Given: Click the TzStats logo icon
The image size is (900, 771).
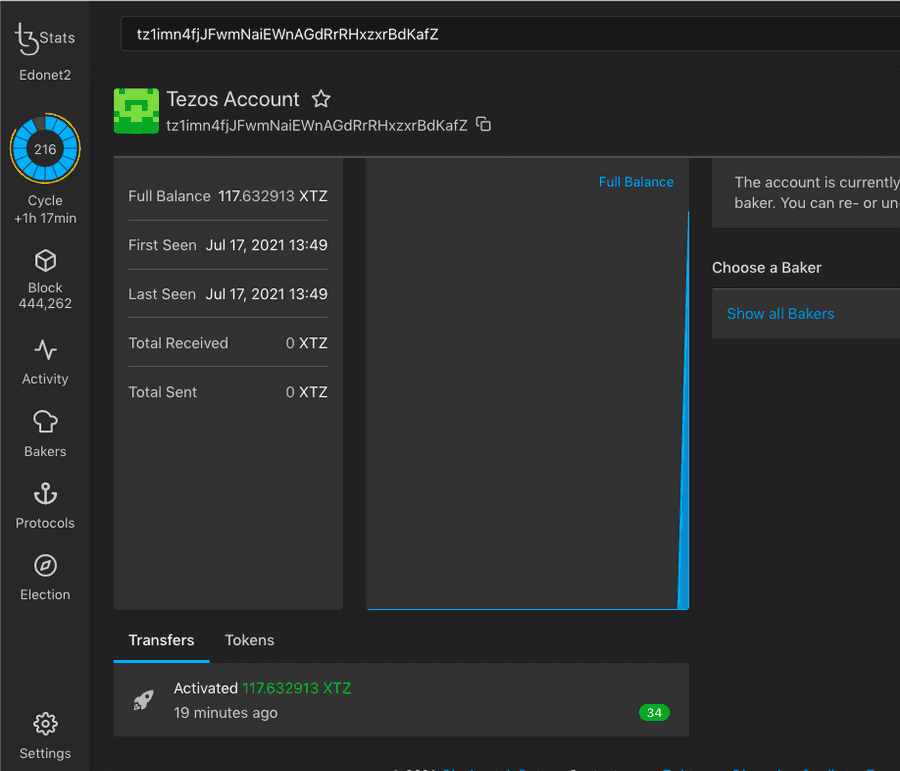Looking at the screenshot, I should pos(27,38).
